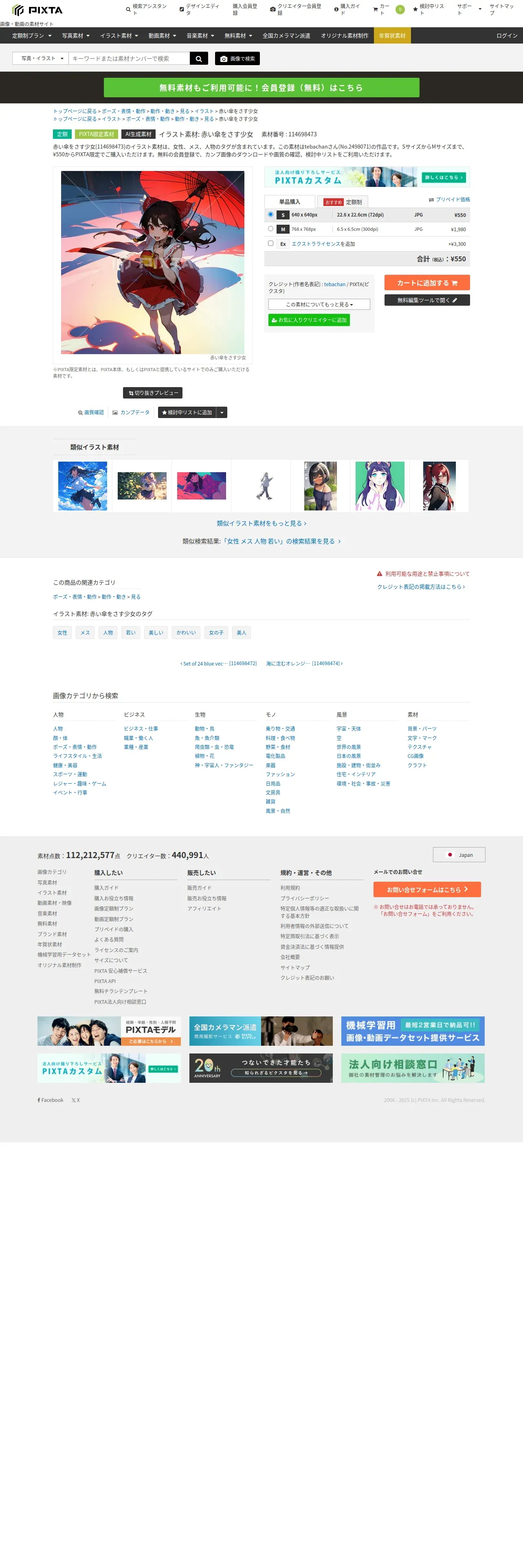Open arrow next to 検討中リストに追加
This screenshot has height=1568, width=523.
222,413
